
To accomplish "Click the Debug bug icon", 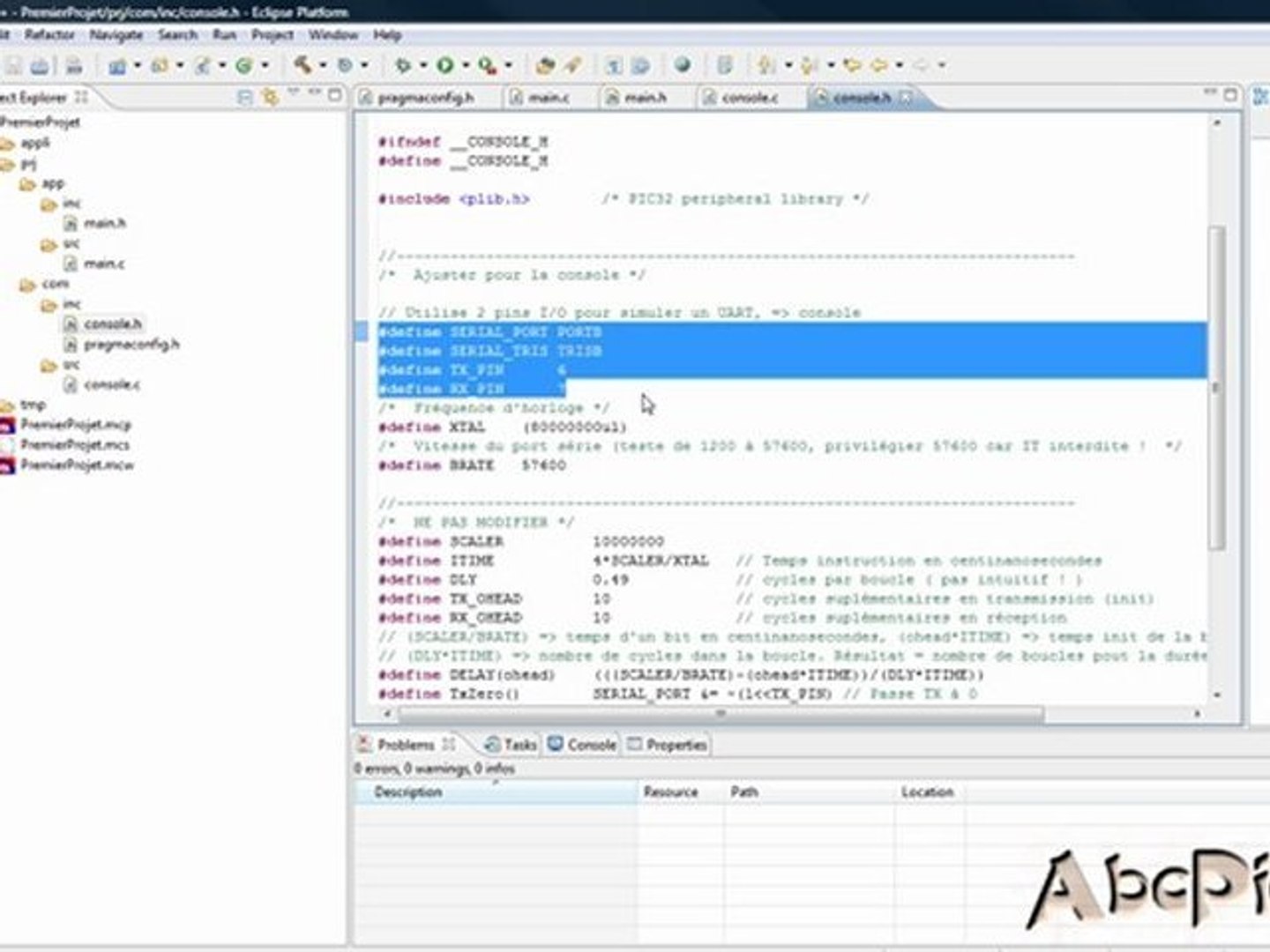I will pyautogui.click(x=403, y=65).
